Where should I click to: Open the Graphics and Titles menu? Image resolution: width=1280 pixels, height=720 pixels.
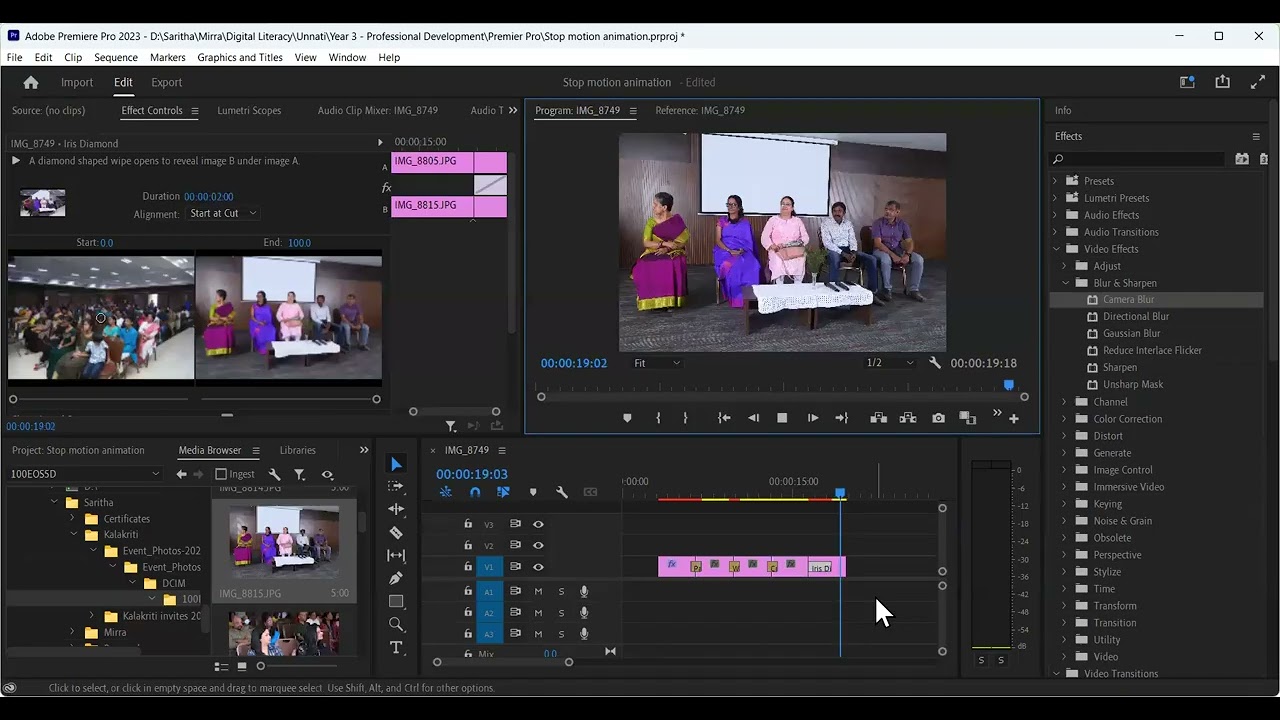[x=240, y=57]
